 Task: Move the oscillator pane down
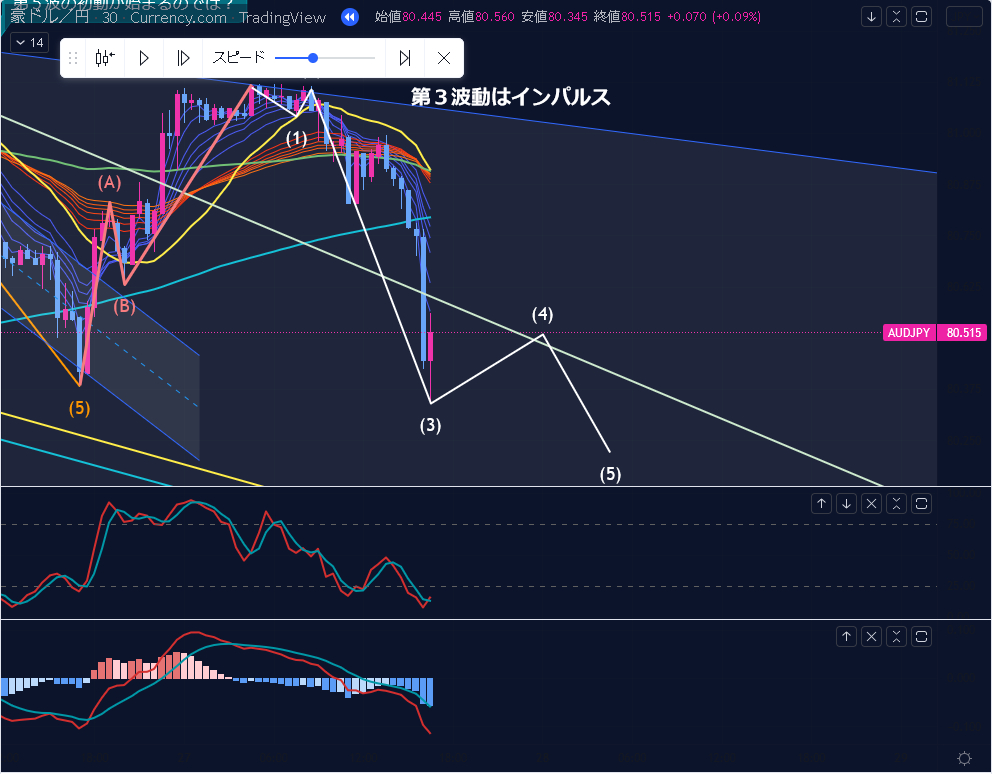tap(847, 503)
